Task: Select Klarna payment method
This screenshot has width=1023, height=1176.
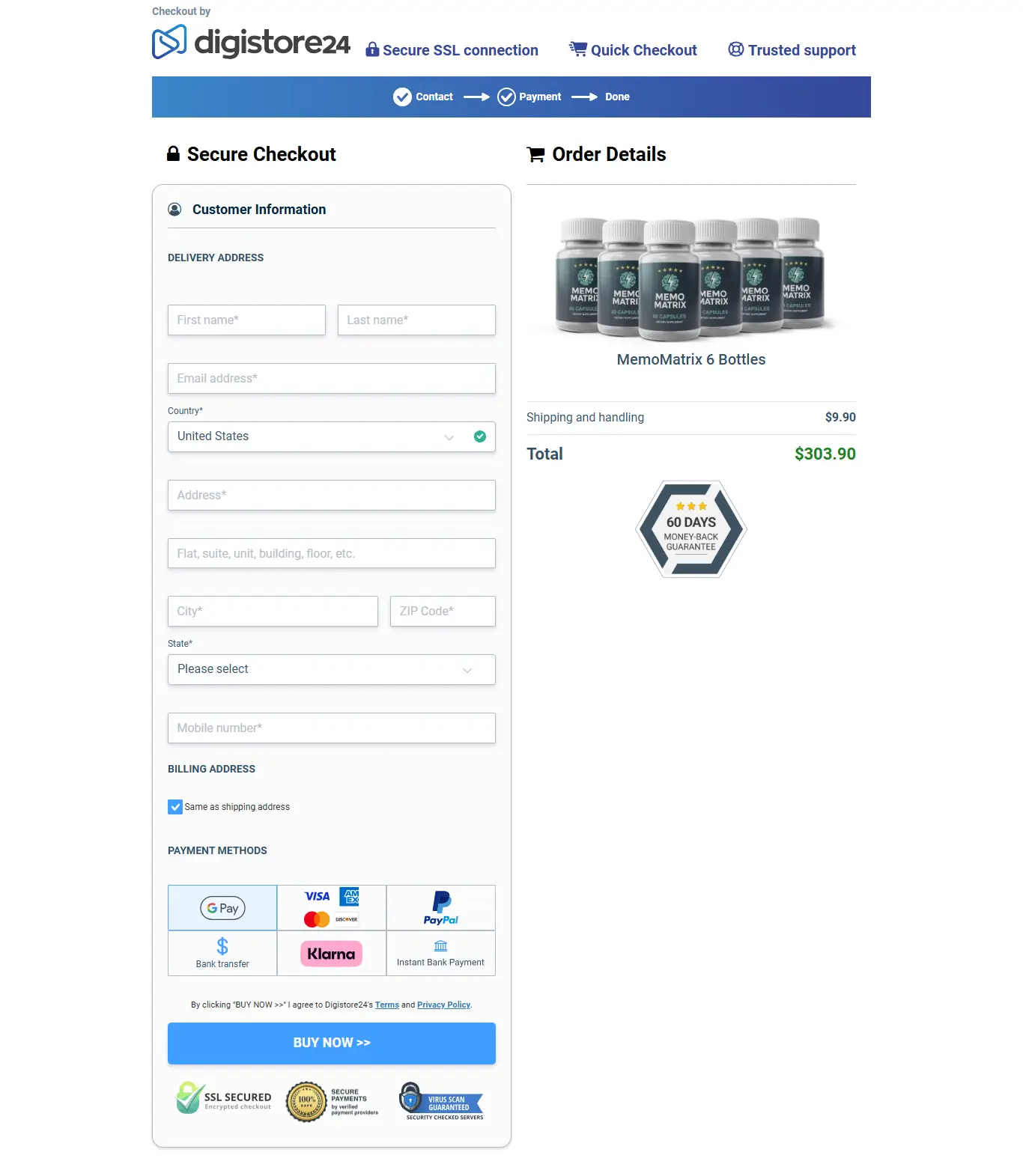Action: (332, 953)
